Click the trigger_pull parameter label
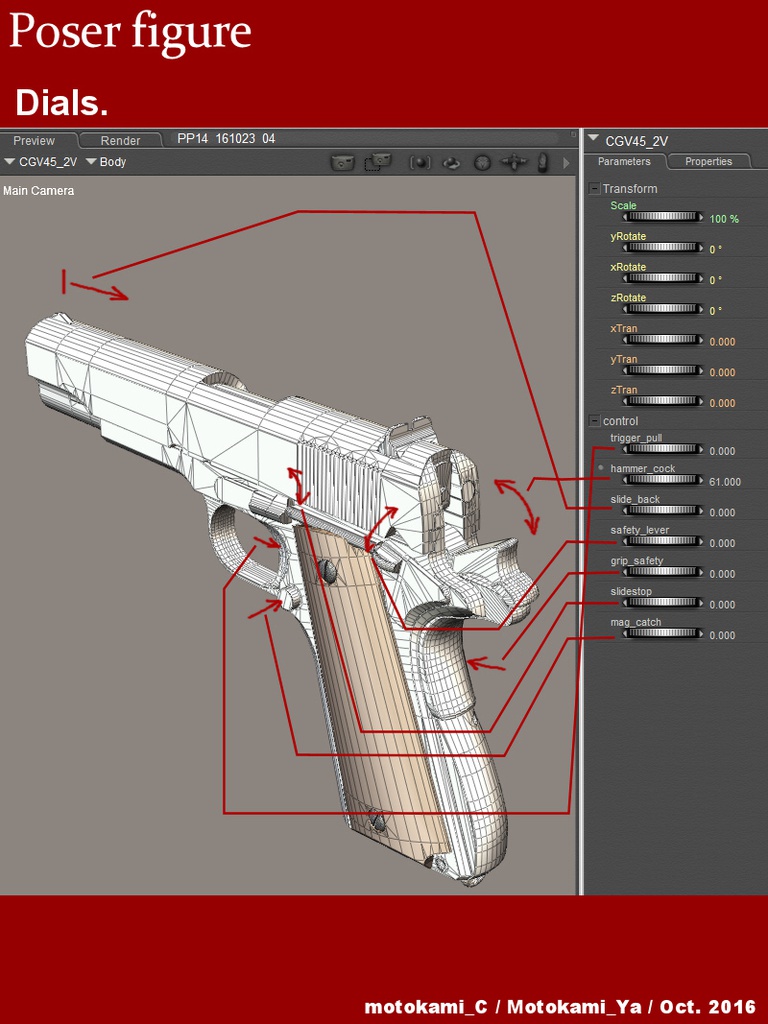Viewport: 768px width, 1024px height. 637,438
